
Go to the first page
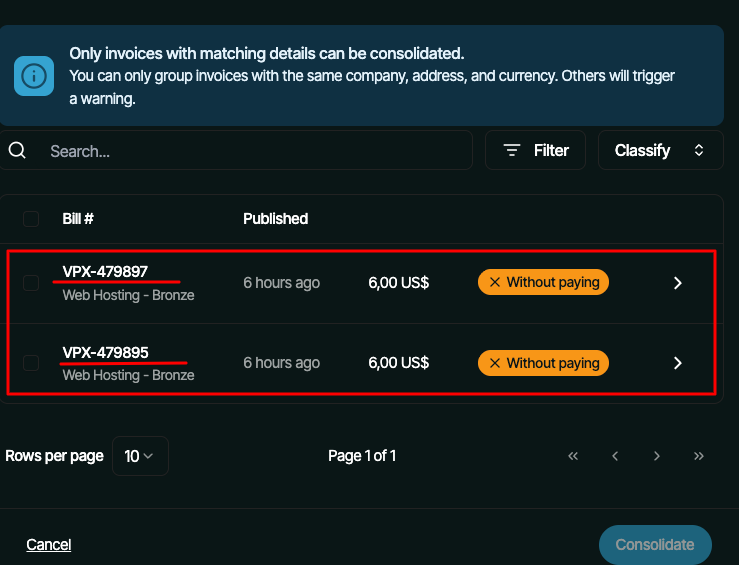tap(573, 456)
